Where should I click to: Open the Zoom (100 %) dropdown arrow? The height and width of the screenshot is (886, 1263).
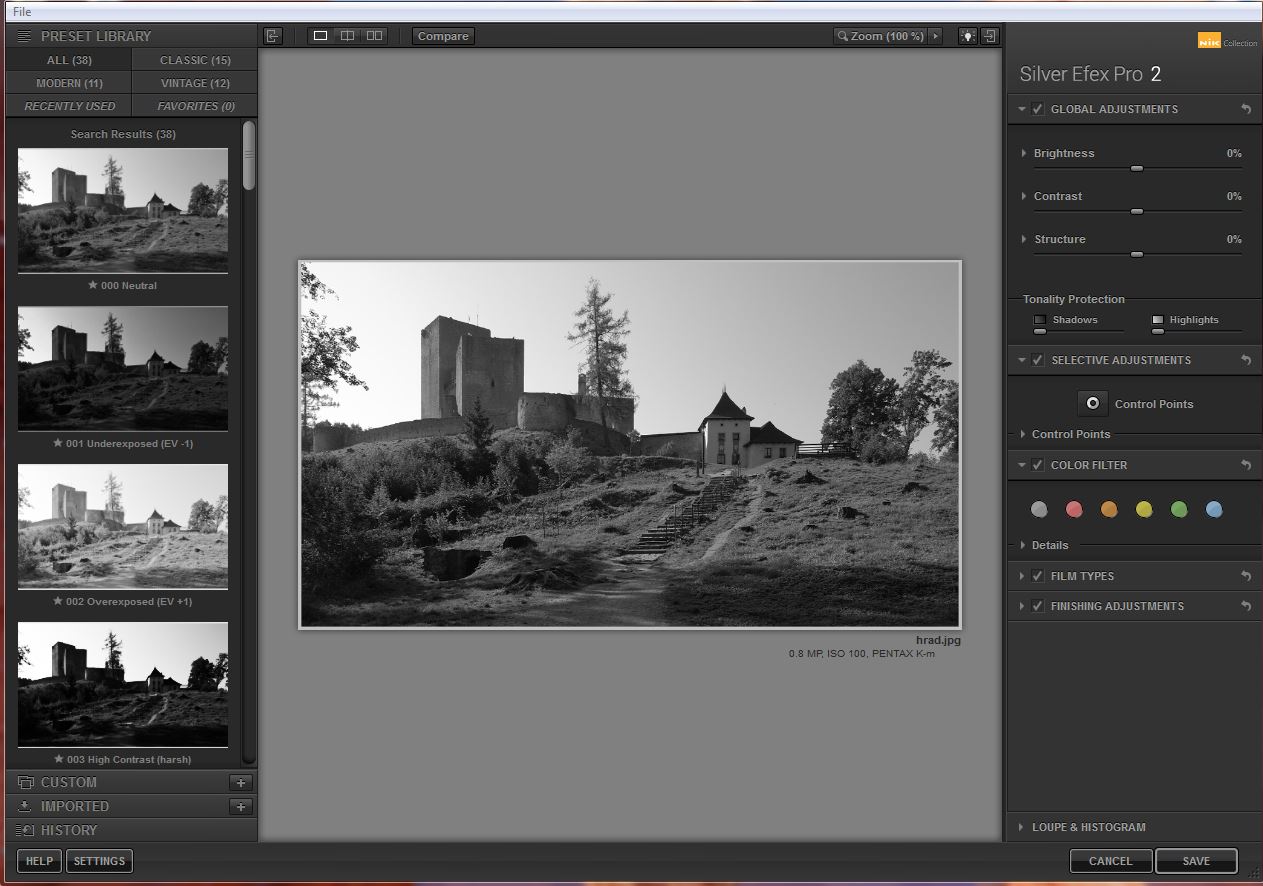(935, 36)
